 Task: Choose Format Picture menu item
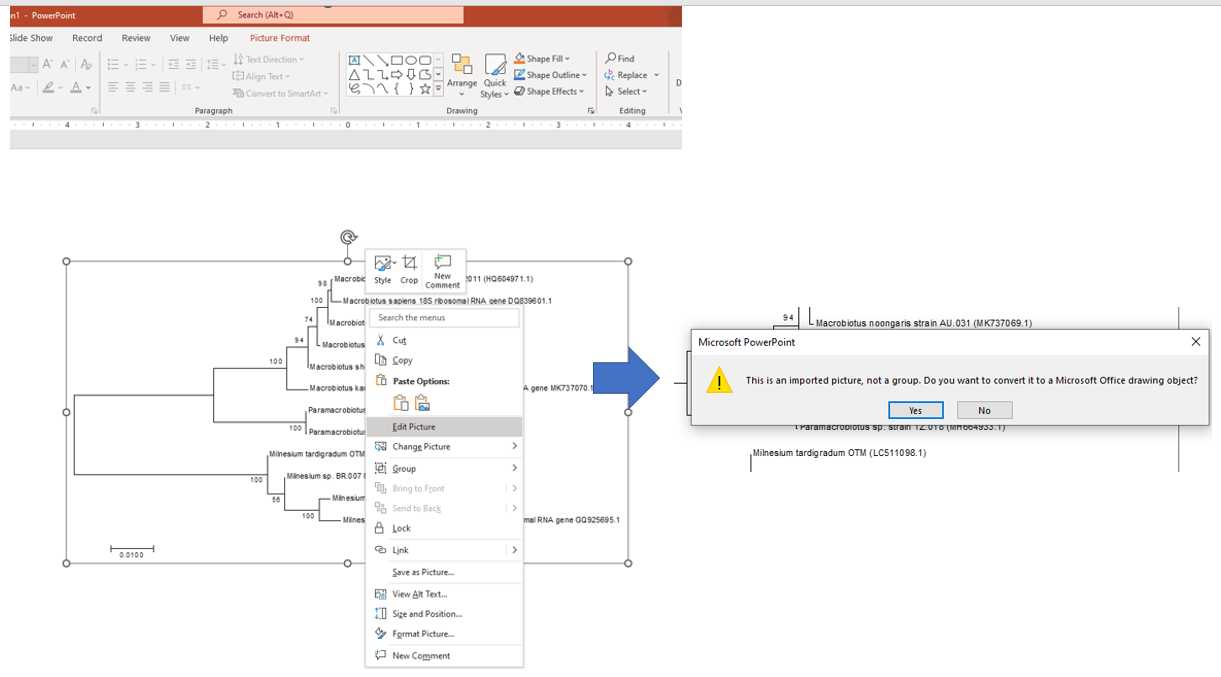click(x=444, y=634)
